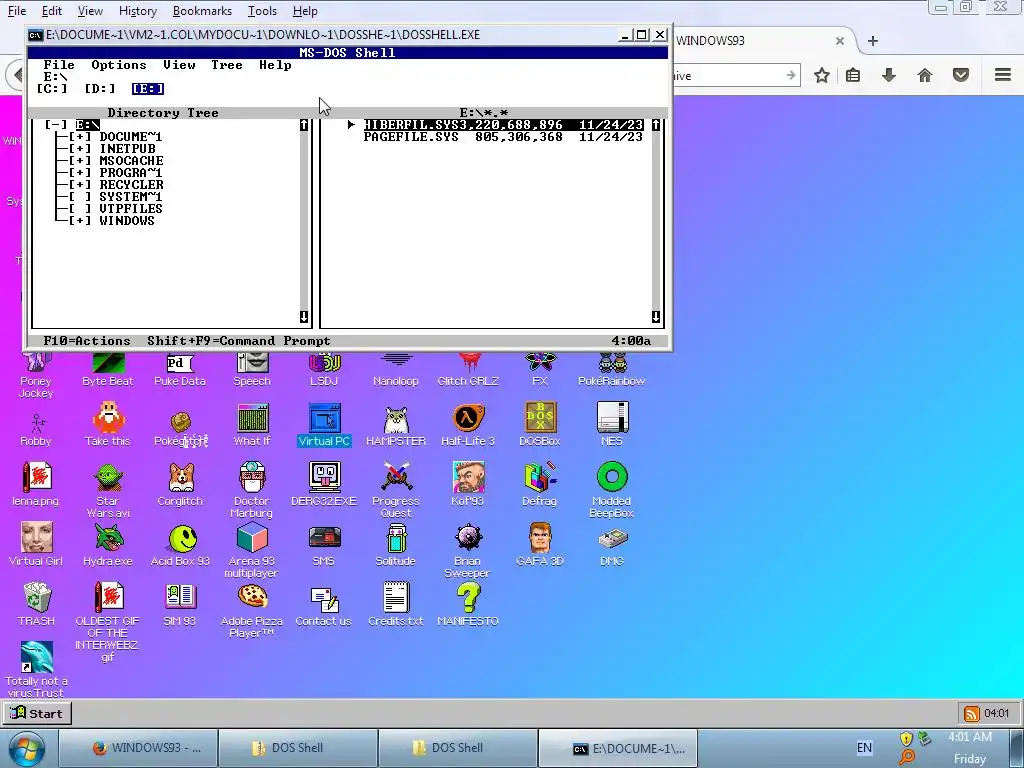
Task: Open the Hydra.exe icon
Action: (108, 544)
